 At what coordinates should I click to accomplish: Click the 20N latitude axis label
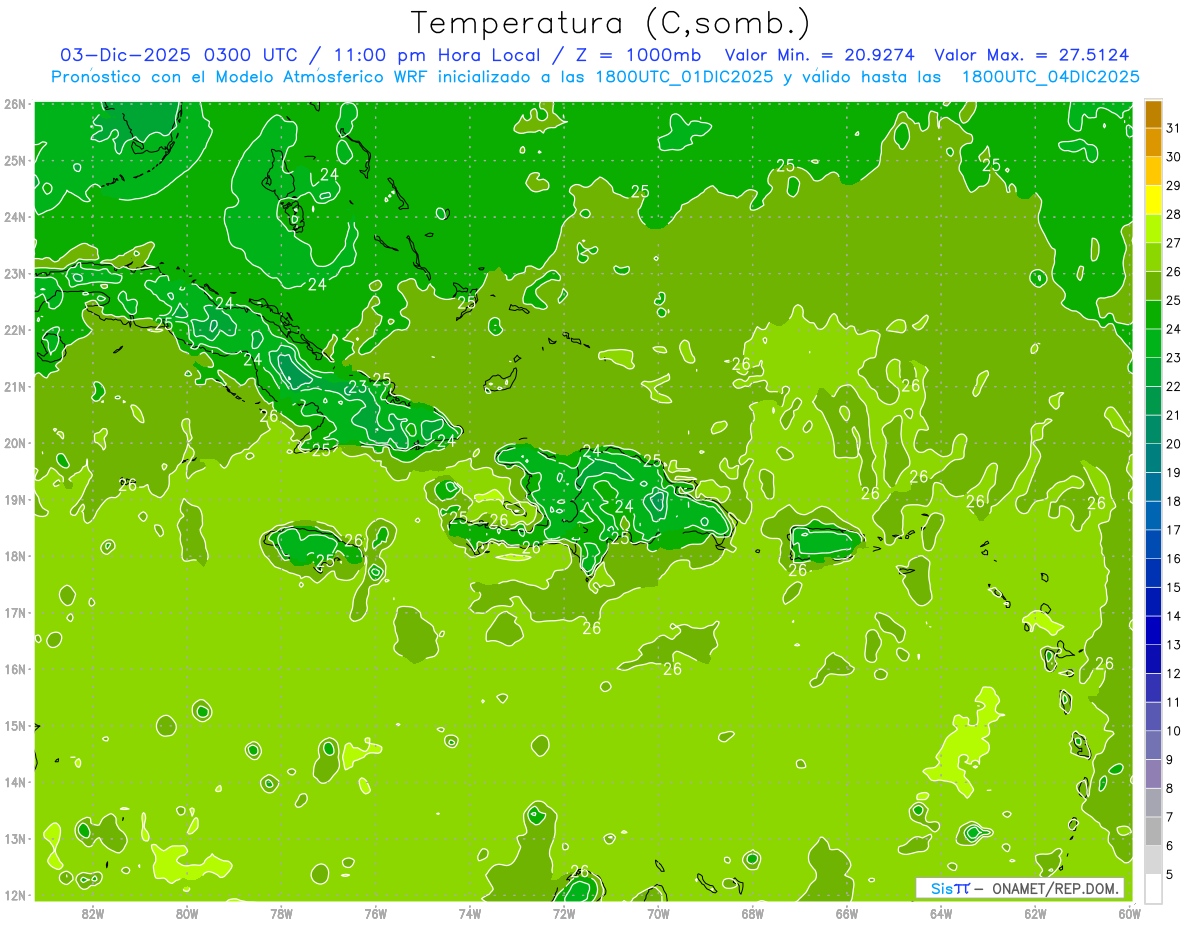(14, 443)
